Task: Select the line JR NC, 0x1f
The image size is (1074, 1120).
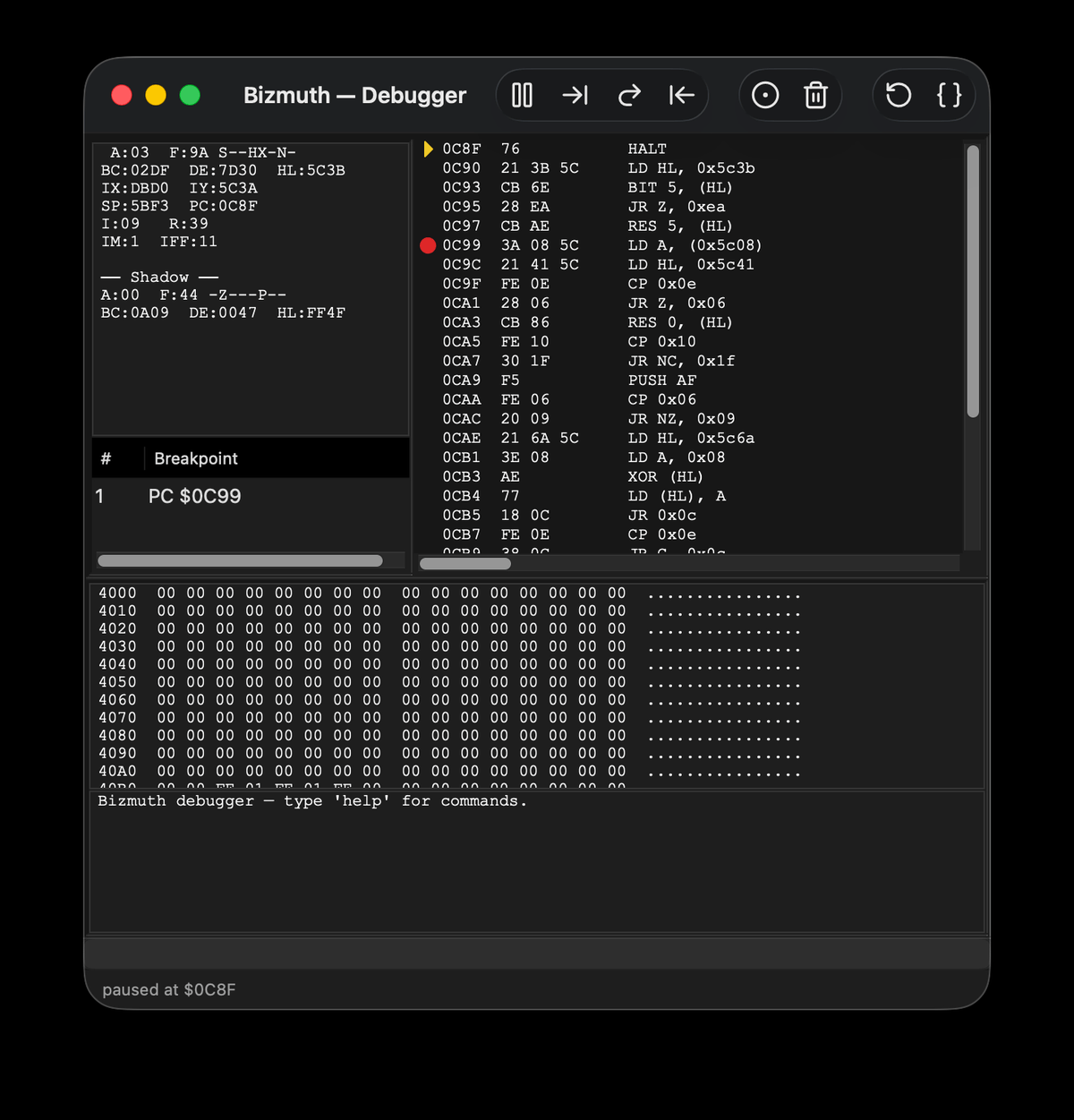Action: tap(688, 361)
